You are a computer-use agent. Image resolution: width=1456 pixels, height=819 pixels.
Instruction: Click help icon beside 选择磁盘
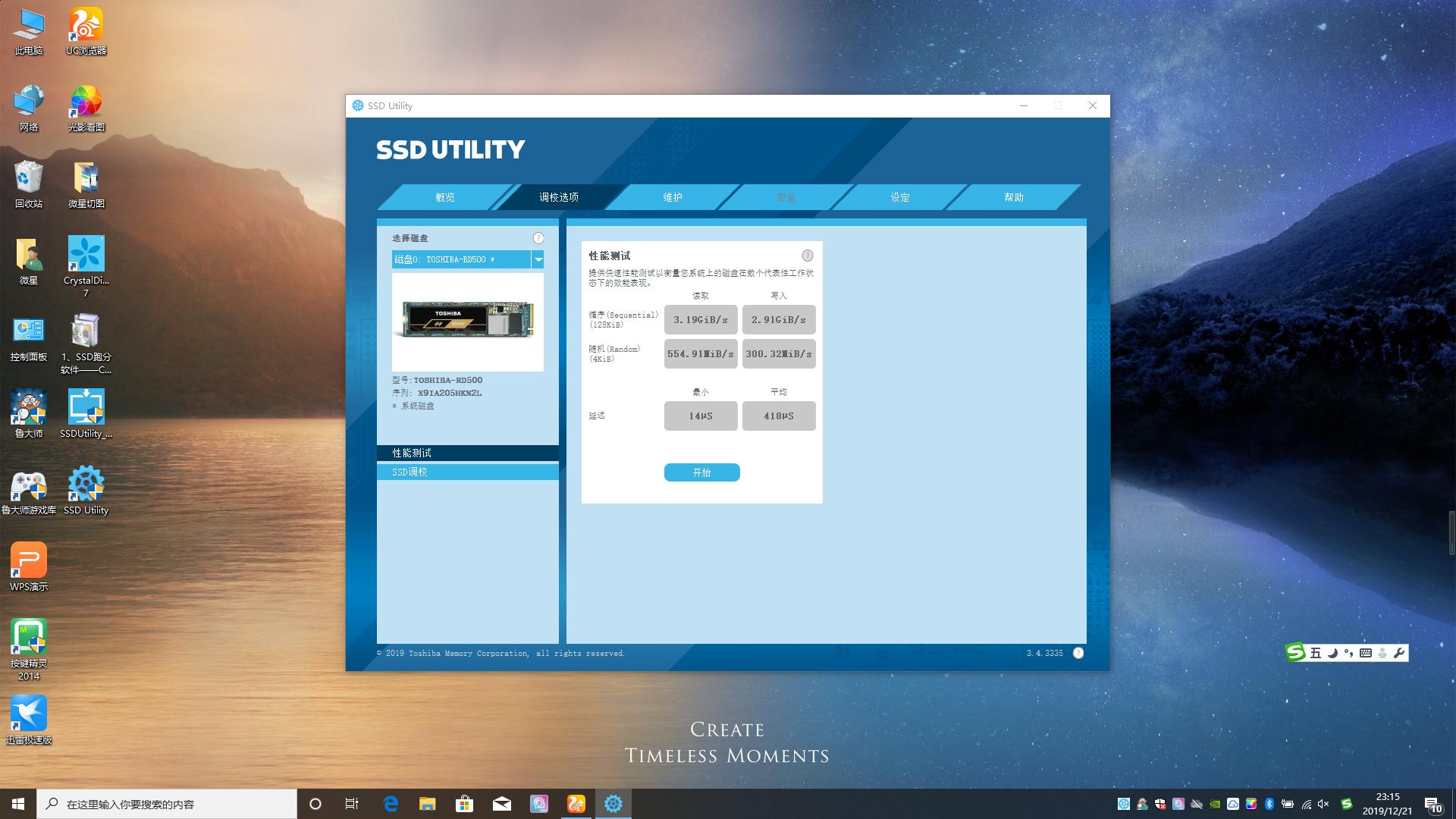click(x=538, y=238)
